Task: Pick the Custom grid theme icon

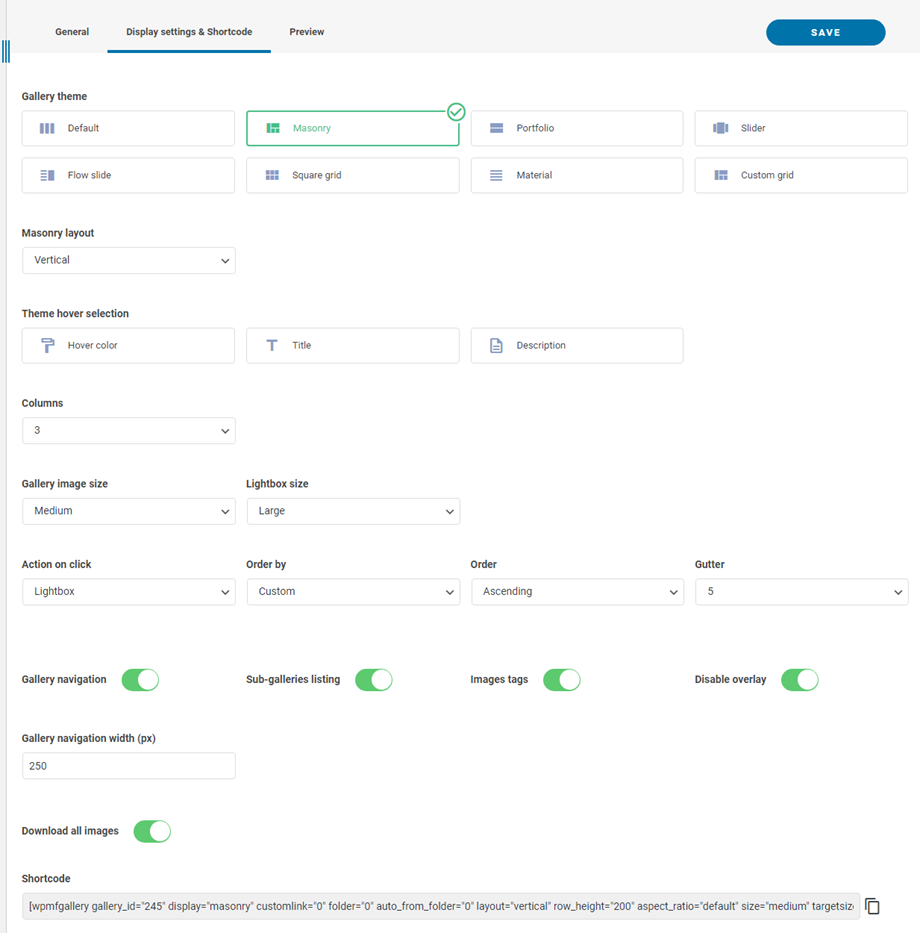Action: 720,175
